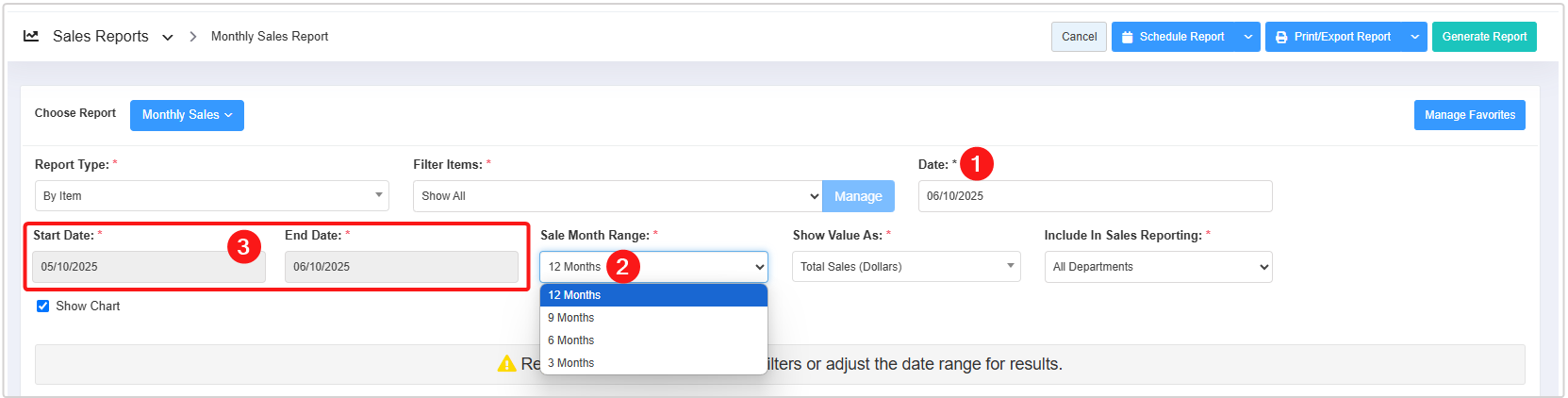
Task: Open the Monthly Sales report chooser
Action: coord(187,115)
